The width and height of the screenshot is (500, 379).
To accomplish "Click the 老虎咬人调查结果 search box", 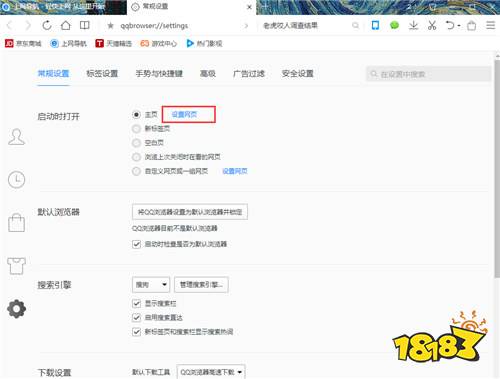I will coord(307,26).
